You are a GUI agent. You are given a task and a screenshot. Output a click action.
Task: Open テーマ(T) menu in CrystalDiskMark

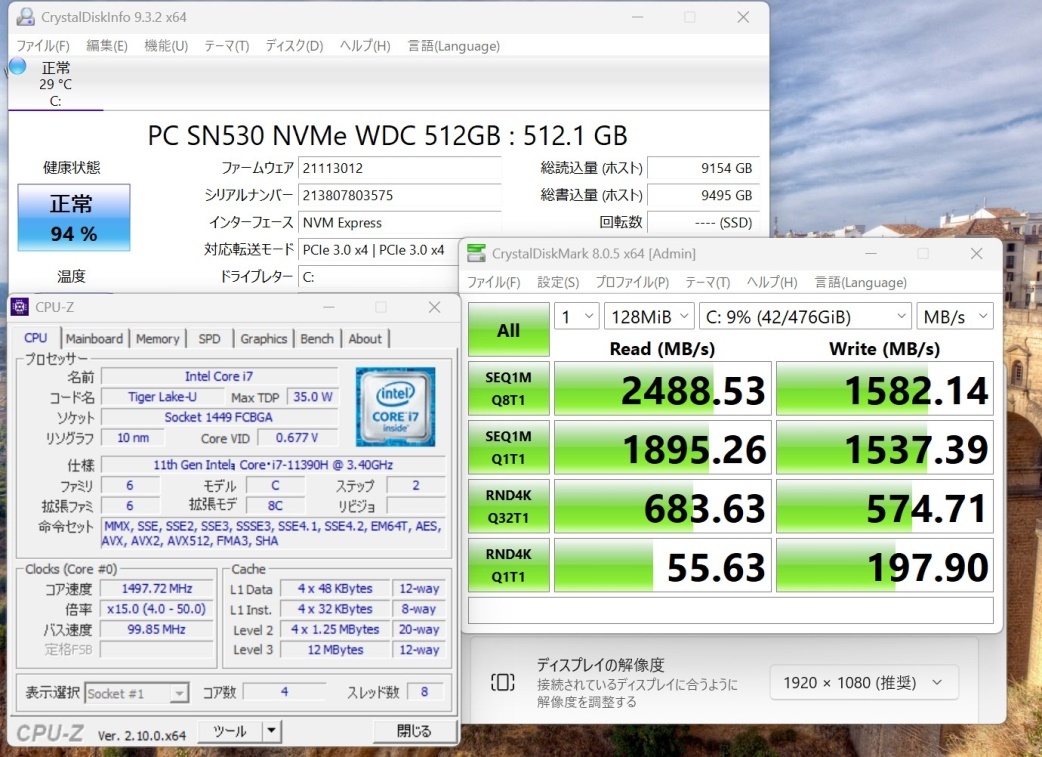708,282
